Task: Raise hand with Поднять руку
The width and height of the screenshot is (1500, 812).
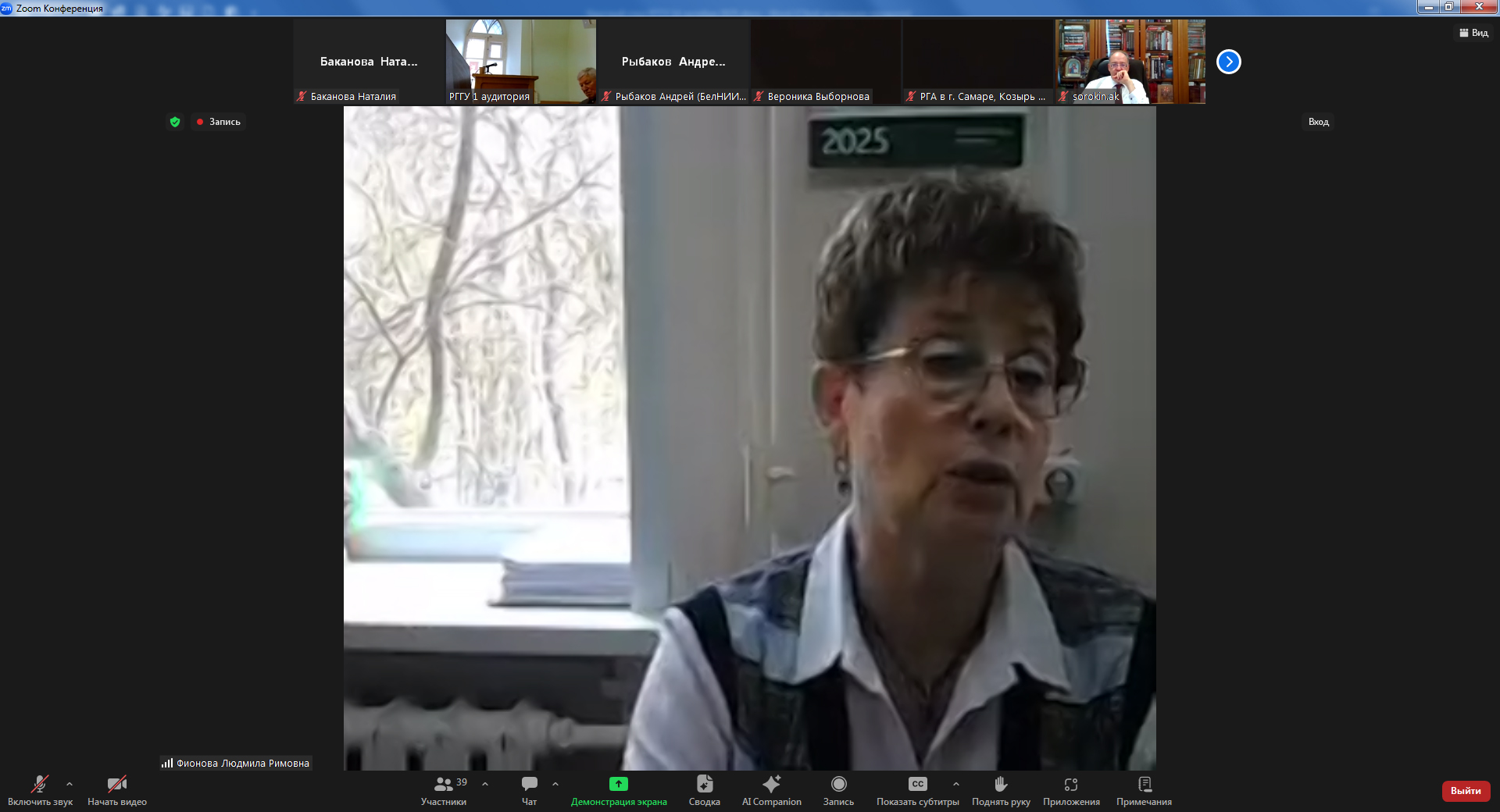Action: (1000, 790)
